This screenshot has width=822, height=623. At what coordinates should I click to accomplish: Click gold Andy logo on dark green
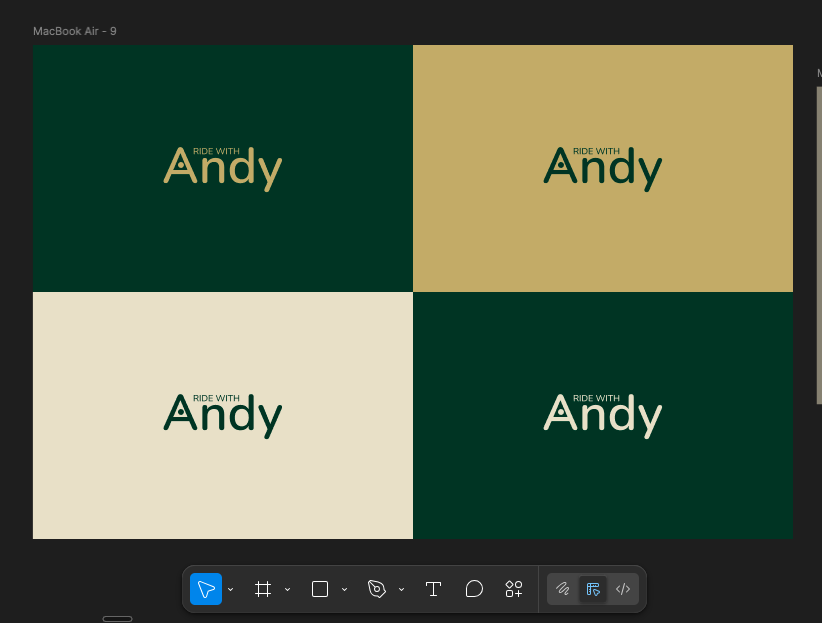(x=223, y=169)
